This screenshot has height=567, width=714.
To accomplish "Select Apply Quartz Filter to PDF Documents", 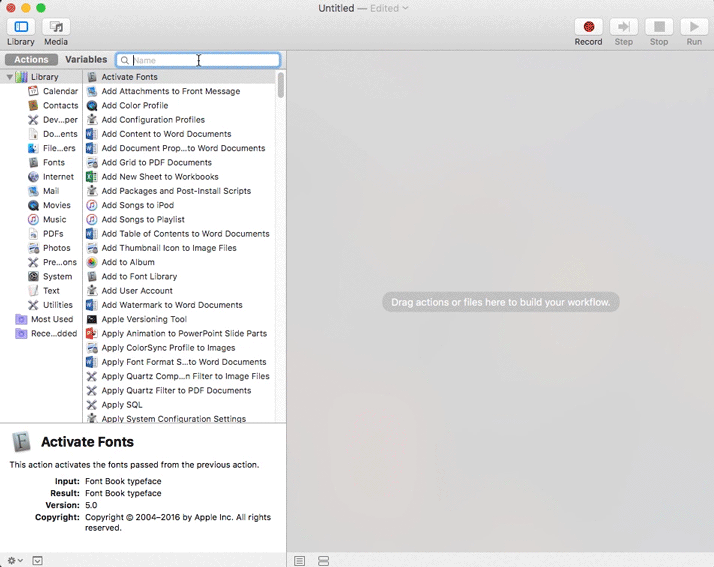I will (x=180, y=390).
